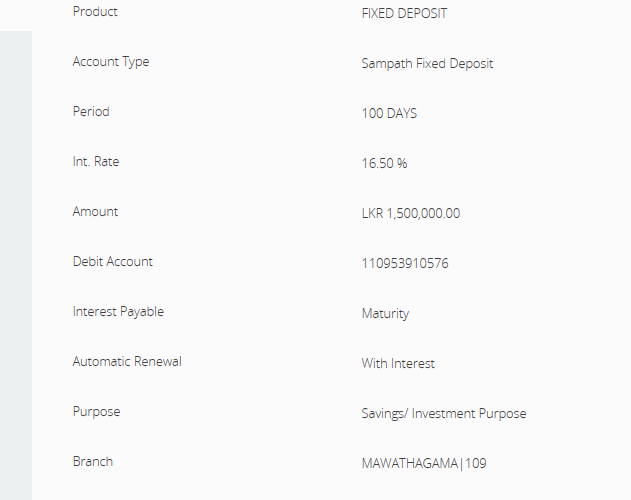Image resolution: width=631 pixels, height=500 pixels.
Task: Click the Debit Account label
Action: 113,262
